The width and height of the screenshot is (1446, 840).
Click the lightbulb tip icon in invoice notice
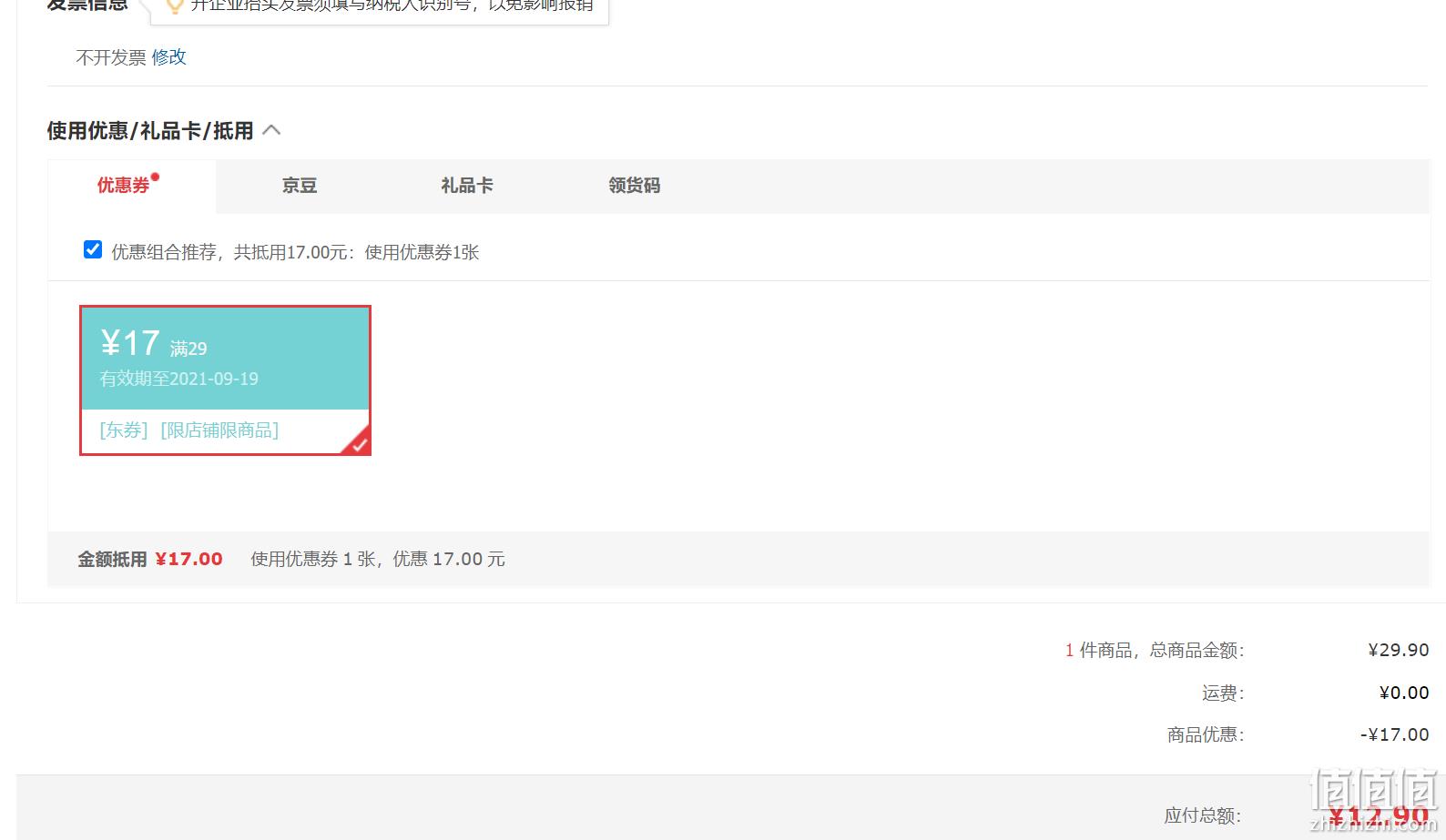click(x=174, y=5)
